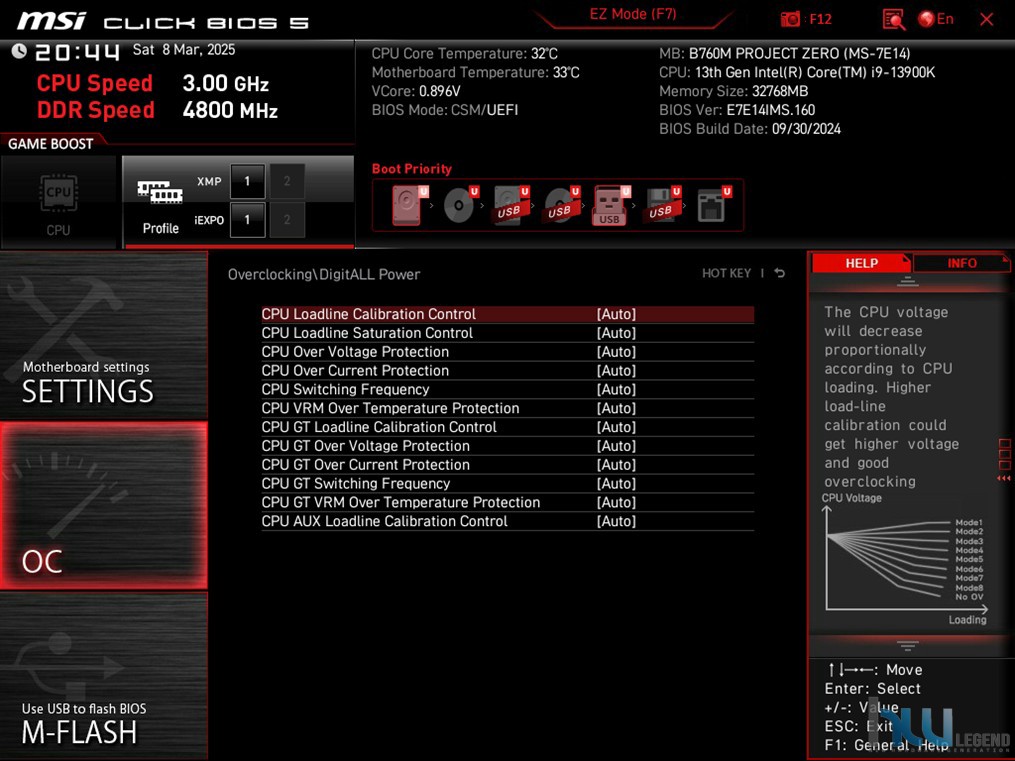Take a screenshot with the F12 camera icon
The image size is (1015, 761).
[790, 19]
